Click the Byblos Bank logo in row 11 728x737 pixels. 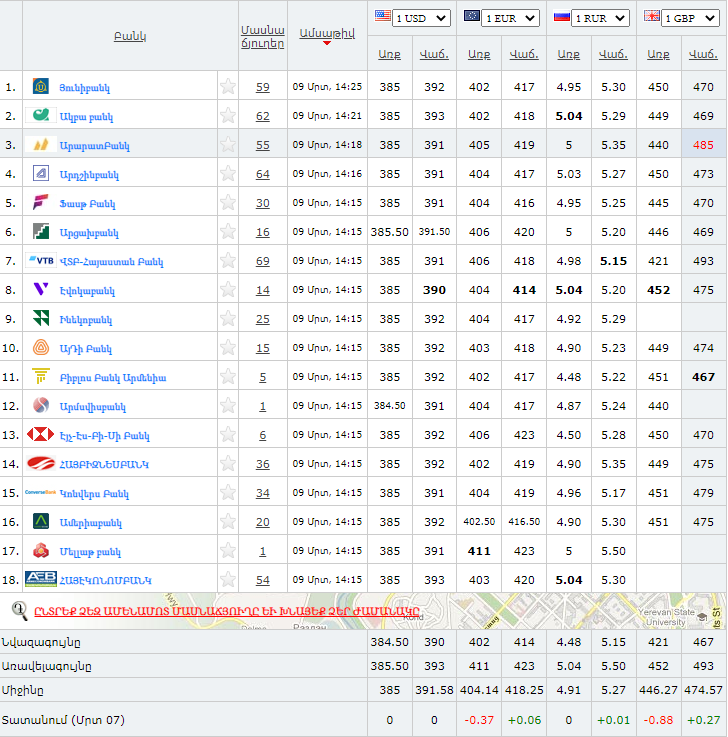[41, 376]
